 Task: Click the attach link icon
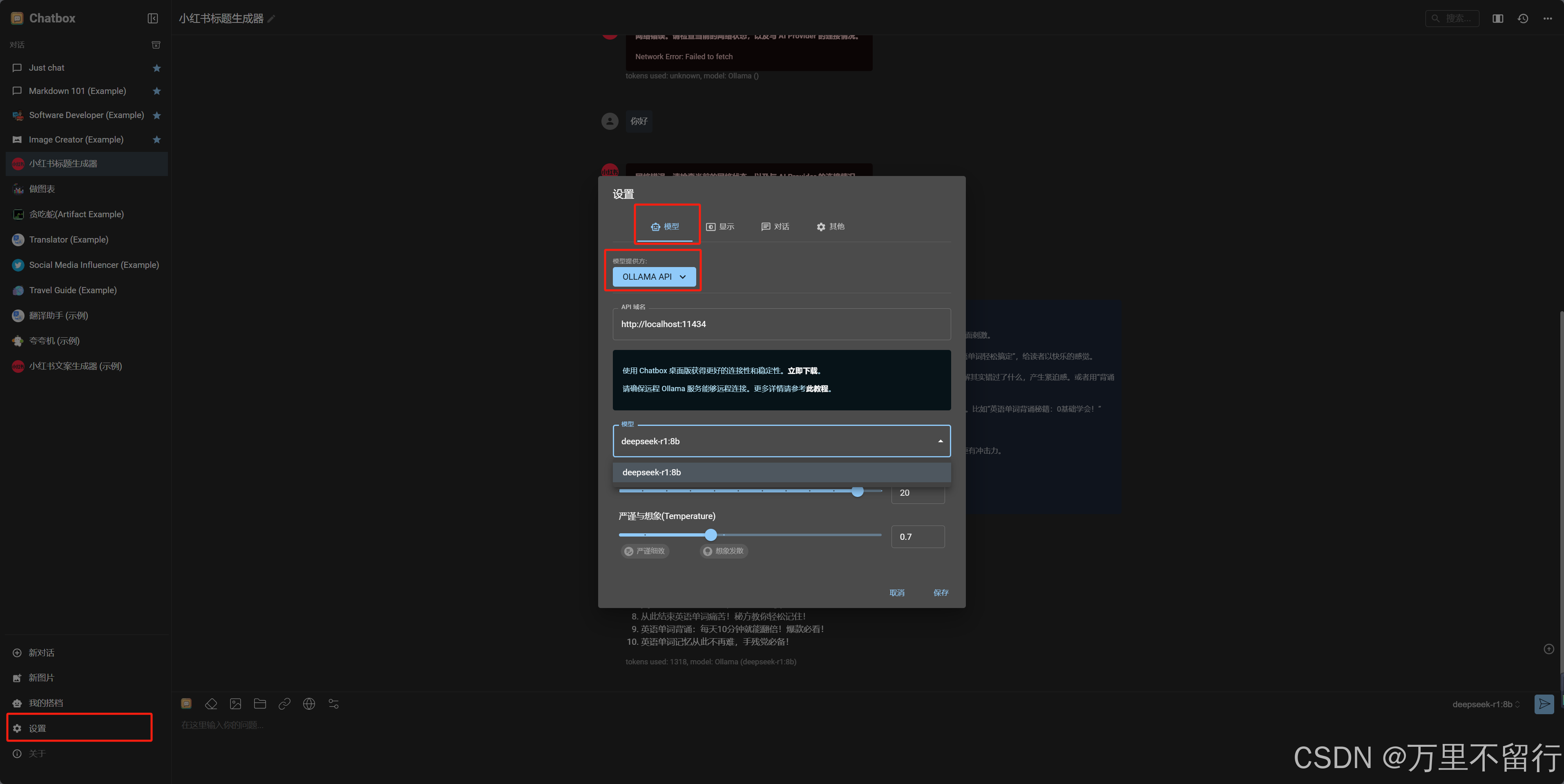[x=284, y=704]
